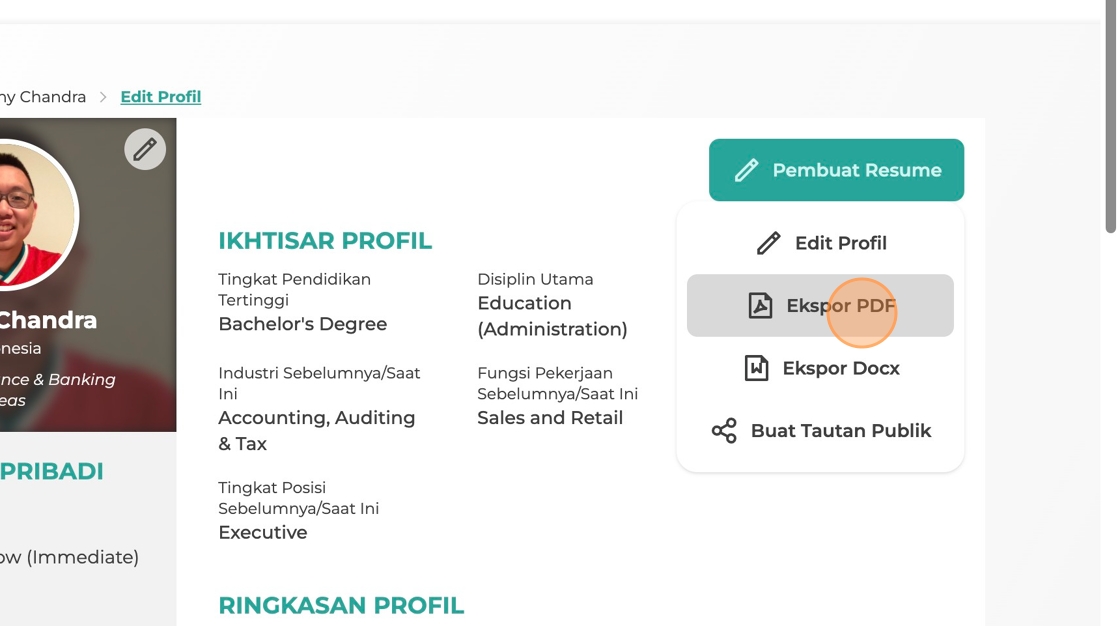The width and height of the screenshot is (1120, 626).
Task: Click the share icon for Buat Tautan Publik
Action: [x=724, y=430]
